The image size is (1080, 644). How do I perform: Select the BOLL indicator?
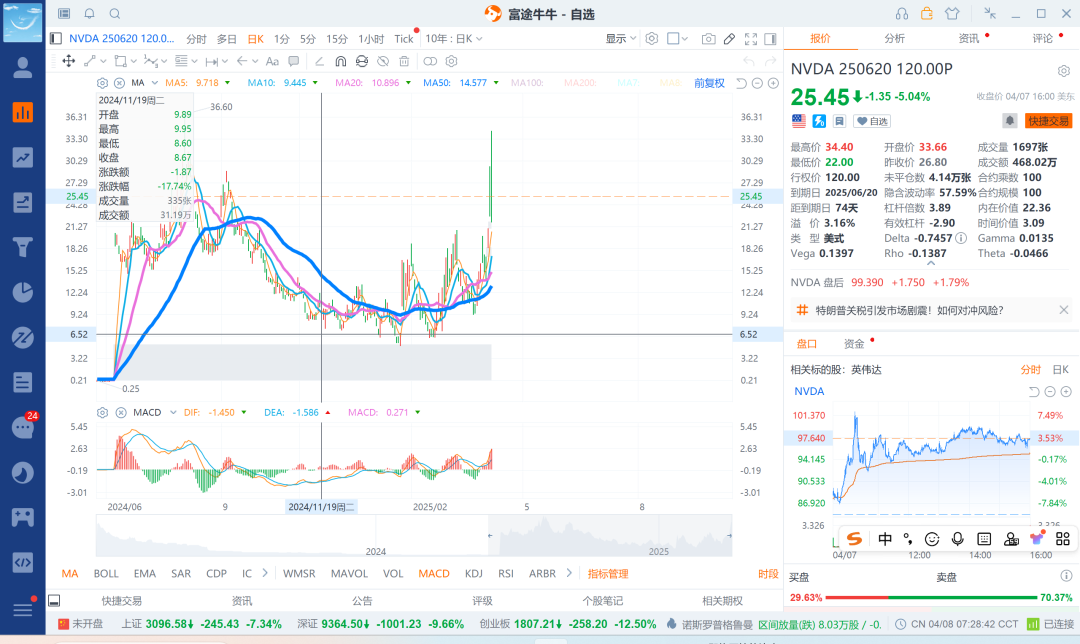pos(106,574)
